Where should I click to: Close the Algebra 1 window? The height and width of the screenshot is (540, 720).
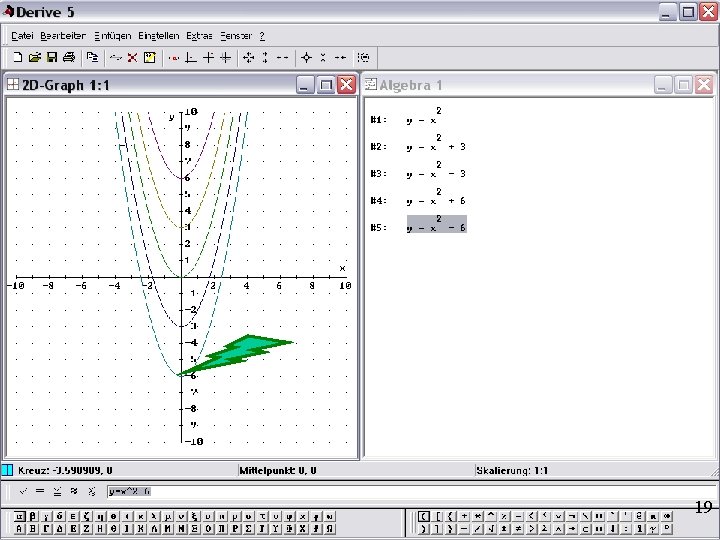pyautogui.click(x=704, y=85)
